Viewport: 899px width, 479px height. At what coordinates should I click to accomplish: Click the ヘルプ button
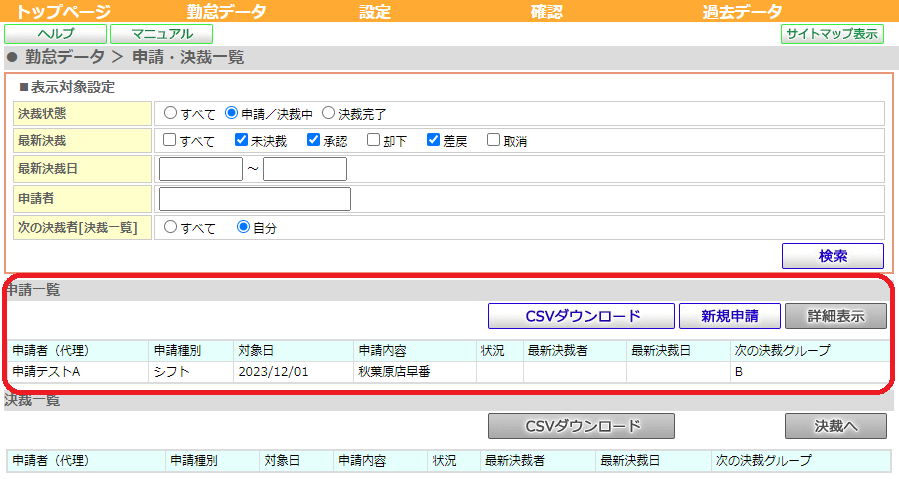point(56,34)
